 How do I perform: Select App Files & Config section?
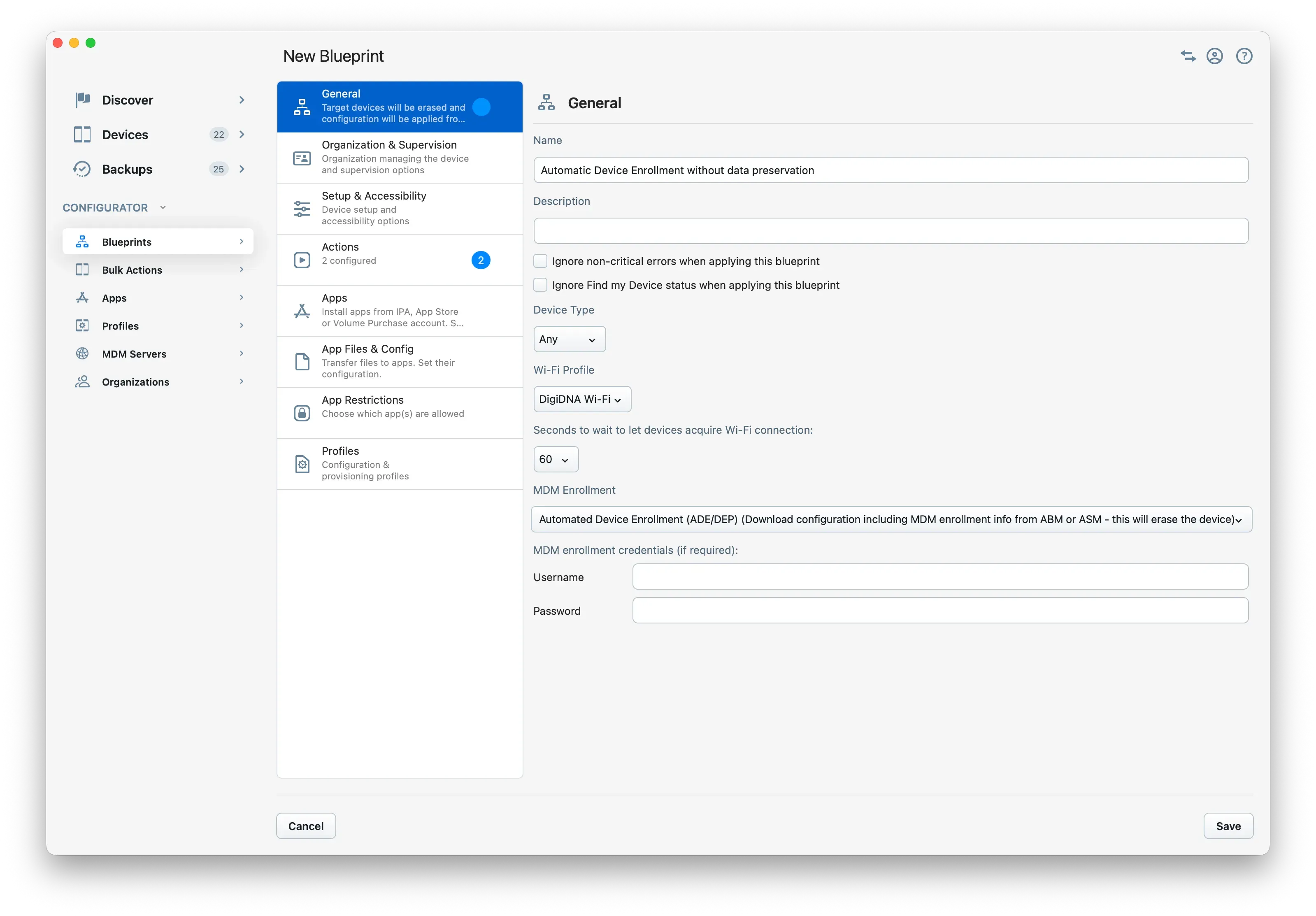[x=400, y=362]
